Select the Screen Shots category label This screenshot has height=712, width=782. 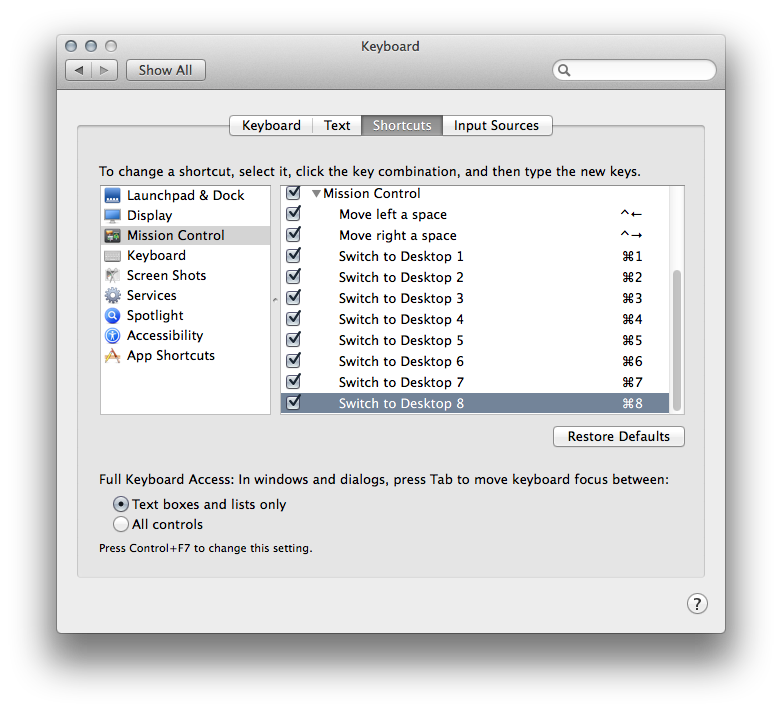coord(167,275)
